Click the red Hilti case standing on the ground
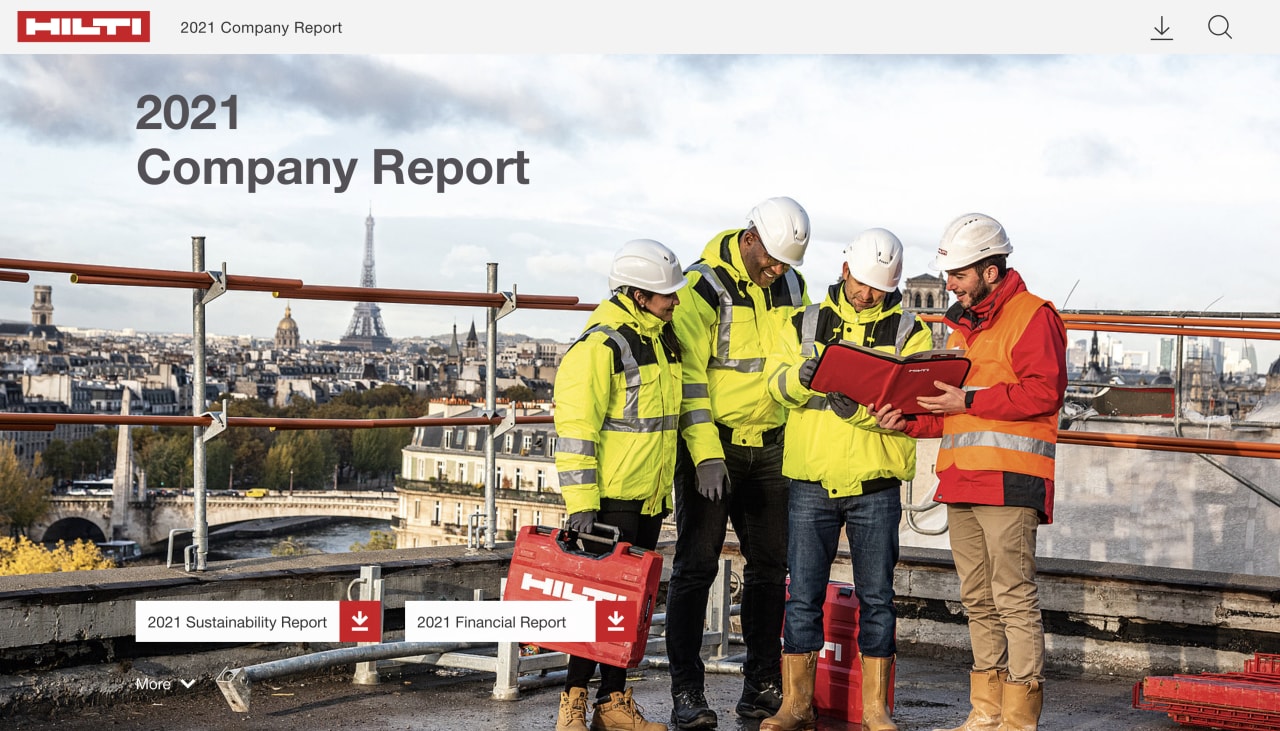Screen dimensions: 1280x731 point(838,650)
